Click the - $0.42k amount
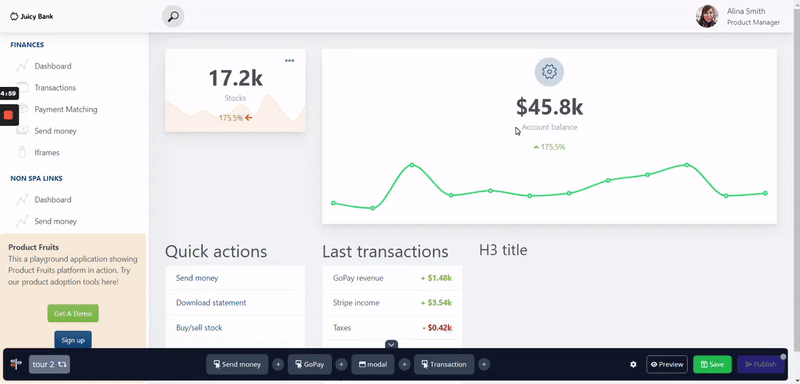 437,328
